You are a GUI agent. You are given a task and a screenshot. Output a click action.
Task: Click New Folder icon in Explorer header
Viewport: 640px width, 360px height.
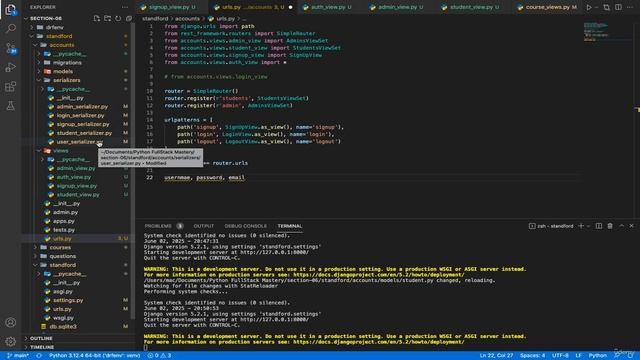(x=107, y=18)
